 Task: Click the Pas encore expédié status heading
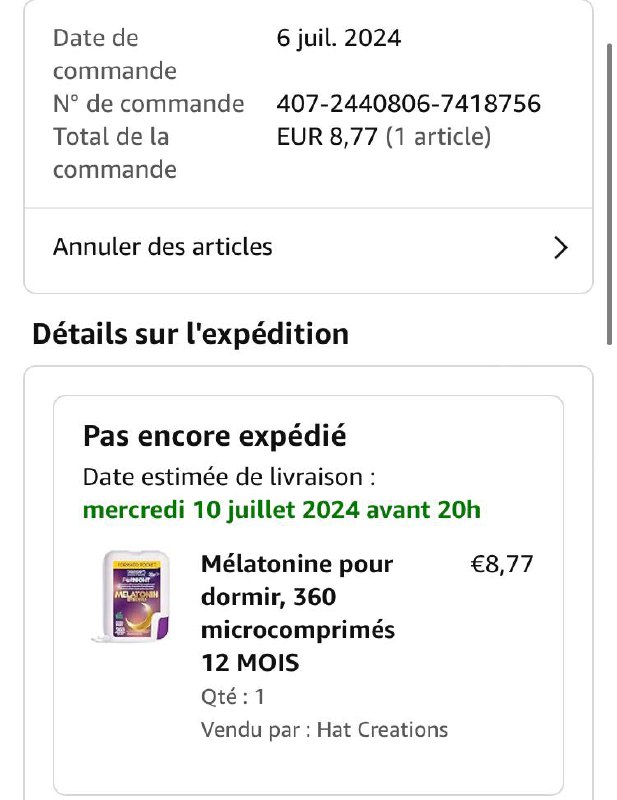(214, 436)
